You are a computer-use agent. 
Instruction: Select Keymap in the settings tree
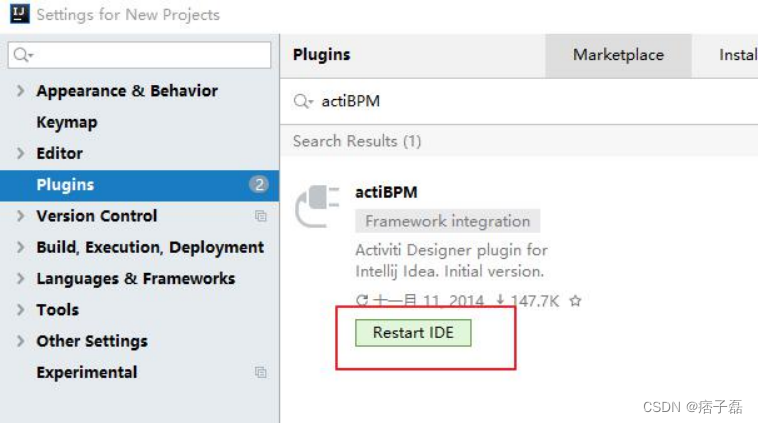pos(66,122)
